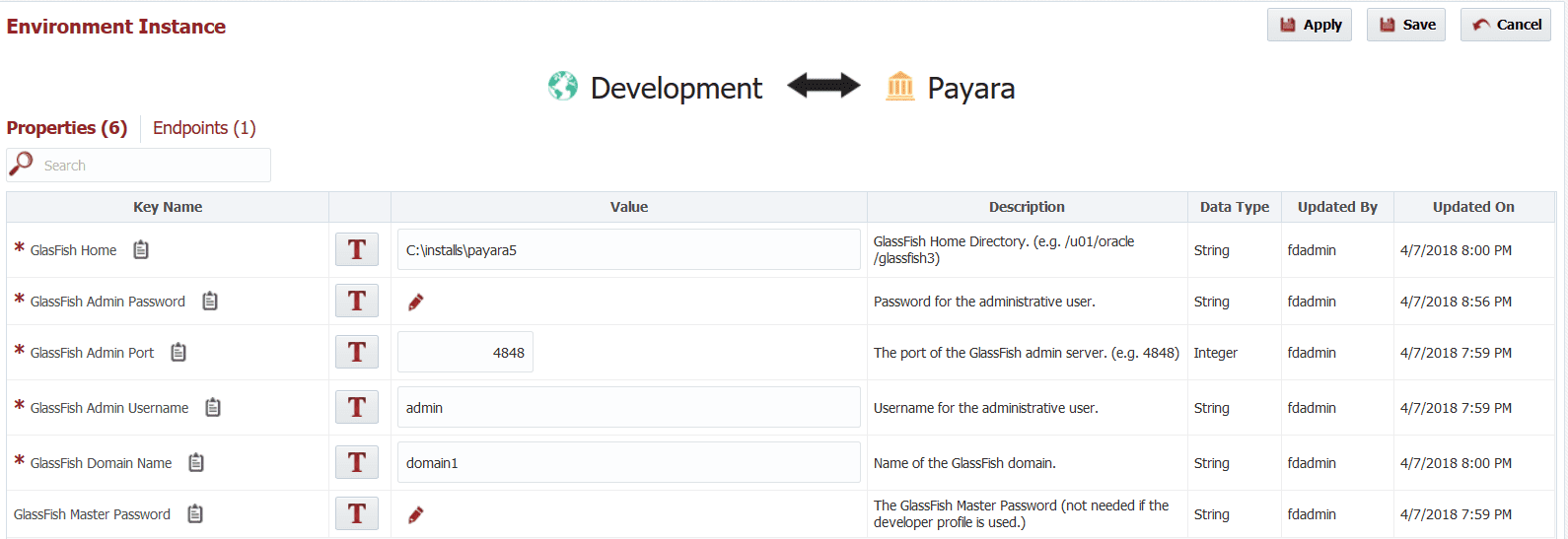1568x539 pixels.
Task: Click the Domain Name field containing domain1
Action: pyautogui.click(x=629, y=462)
